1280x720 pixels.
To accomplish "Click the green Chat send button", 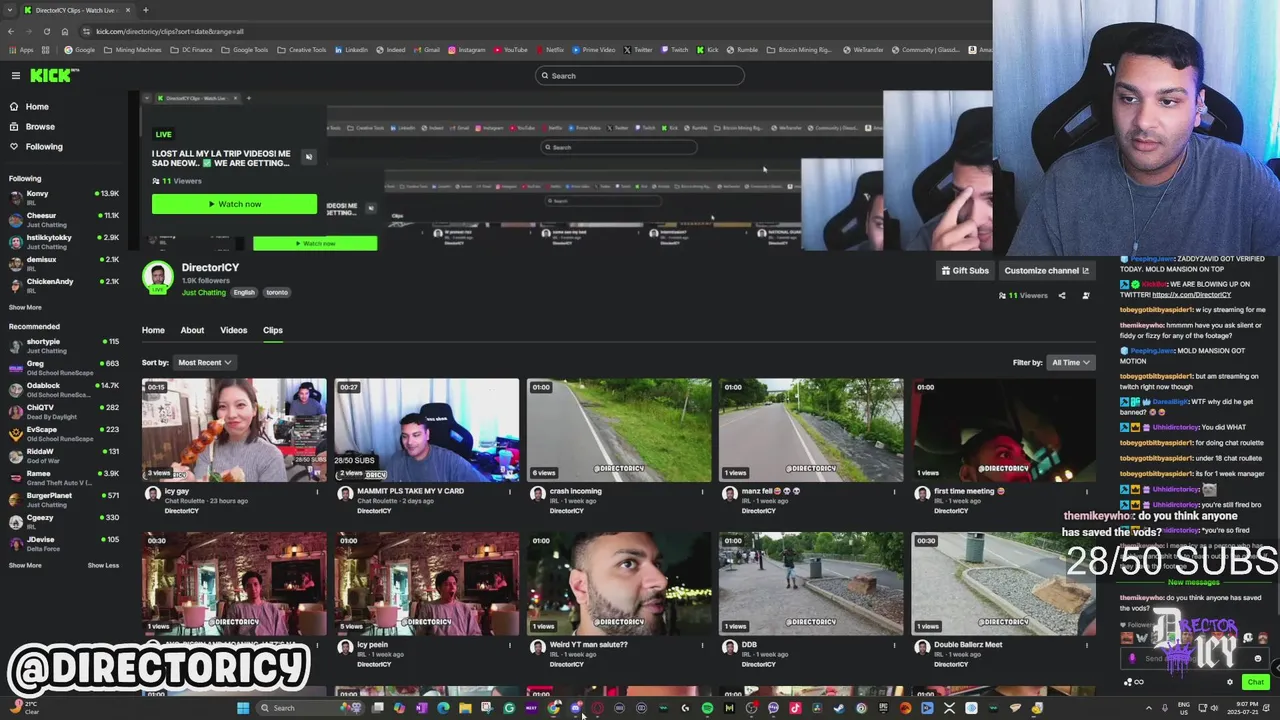I will [x=1255, y=682].
